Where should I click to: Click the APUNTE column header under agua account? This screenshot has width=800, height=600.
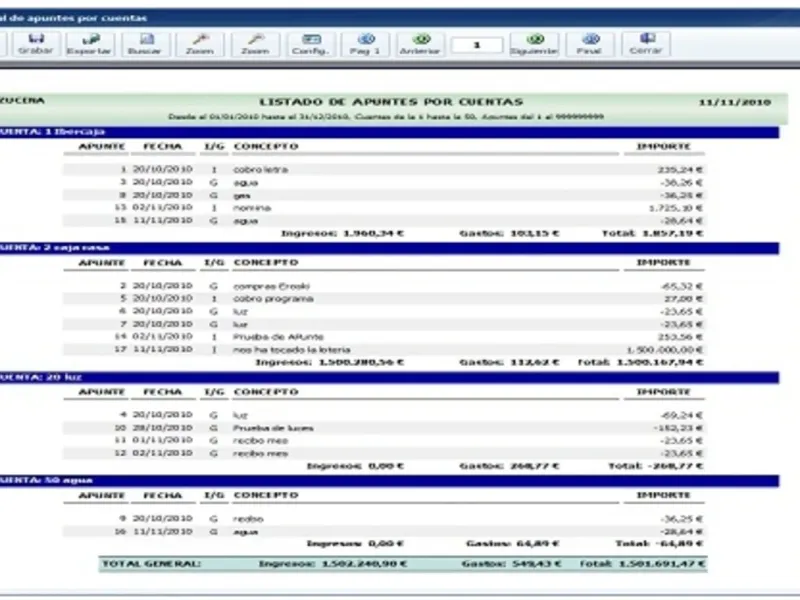pos(102,495)
